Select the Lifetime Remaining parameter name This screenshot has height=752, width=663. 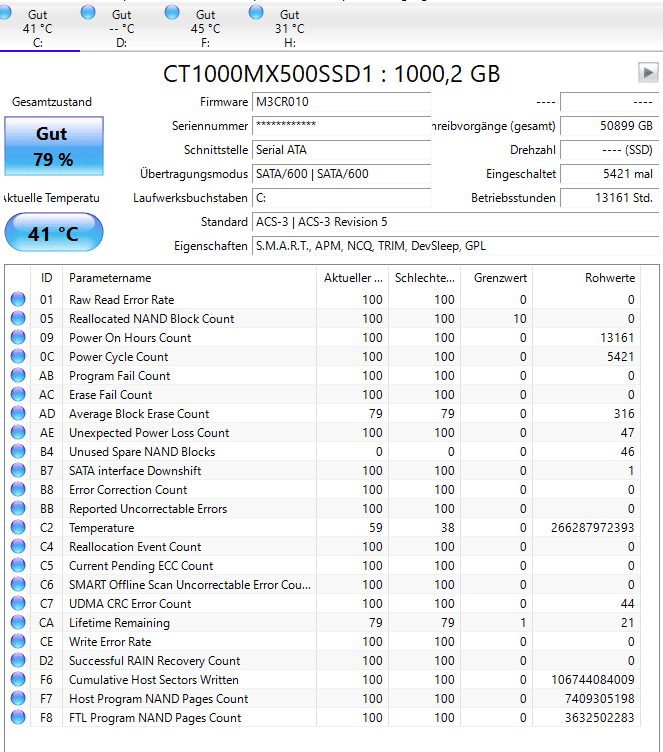119,623
